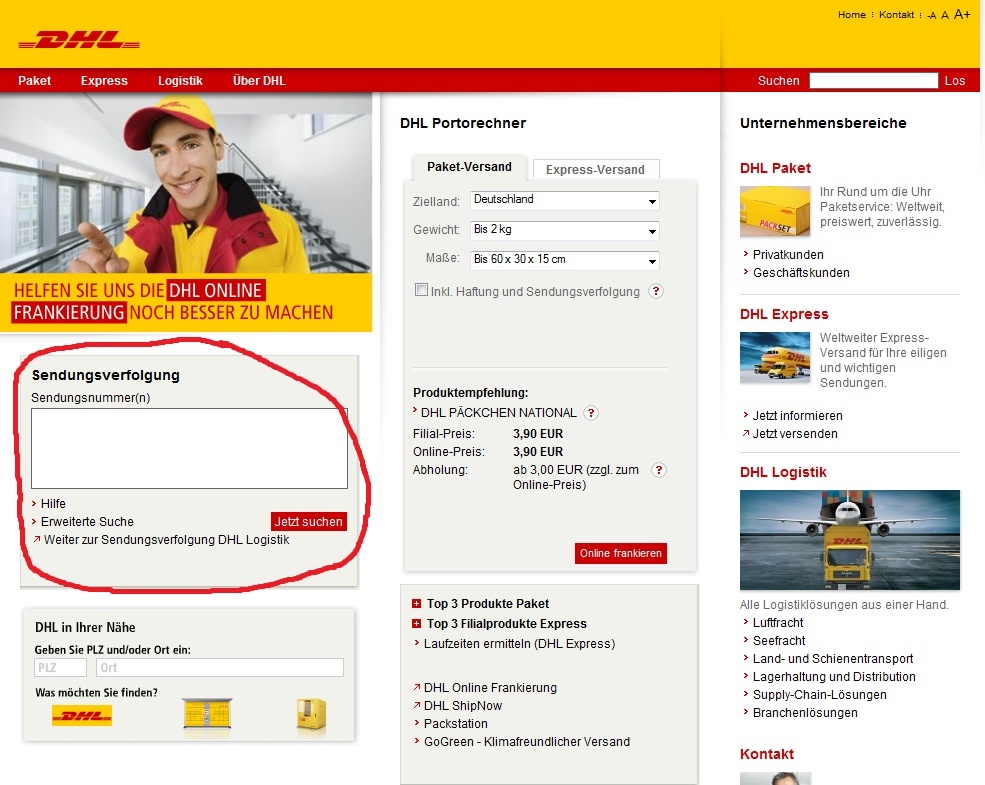
Task: Select the DHL logo branch finder icon
Action: point(82,715)
